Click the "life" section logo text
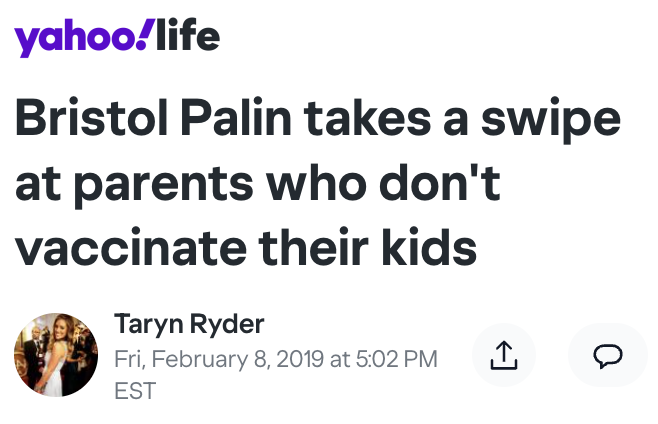The width and height of the screenshot is (658, 424). coord(187,35)
